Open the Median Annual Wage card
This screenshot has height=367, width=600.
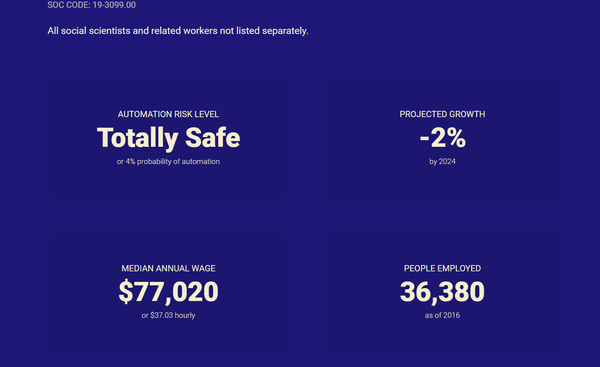coord(168,293)
